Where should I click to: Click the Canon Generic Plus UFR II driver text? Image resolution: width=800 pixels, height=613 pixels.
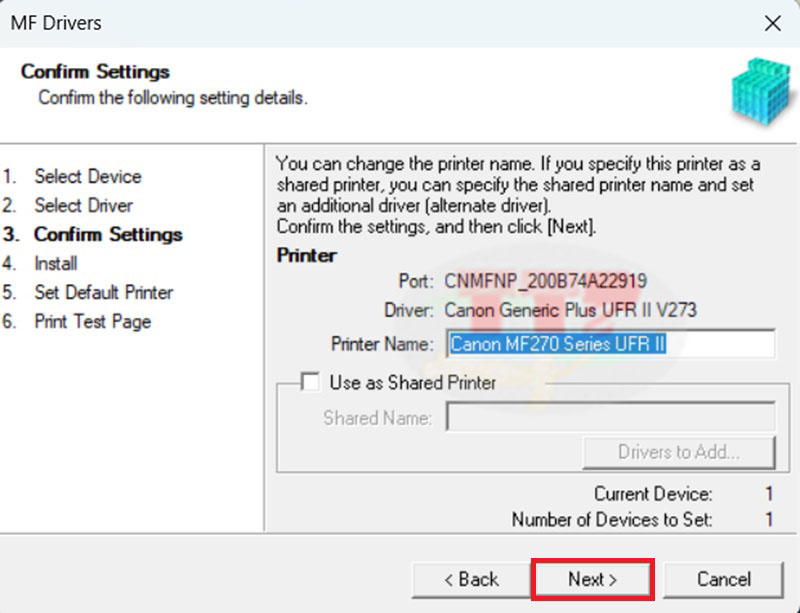(x=570, y=310)
